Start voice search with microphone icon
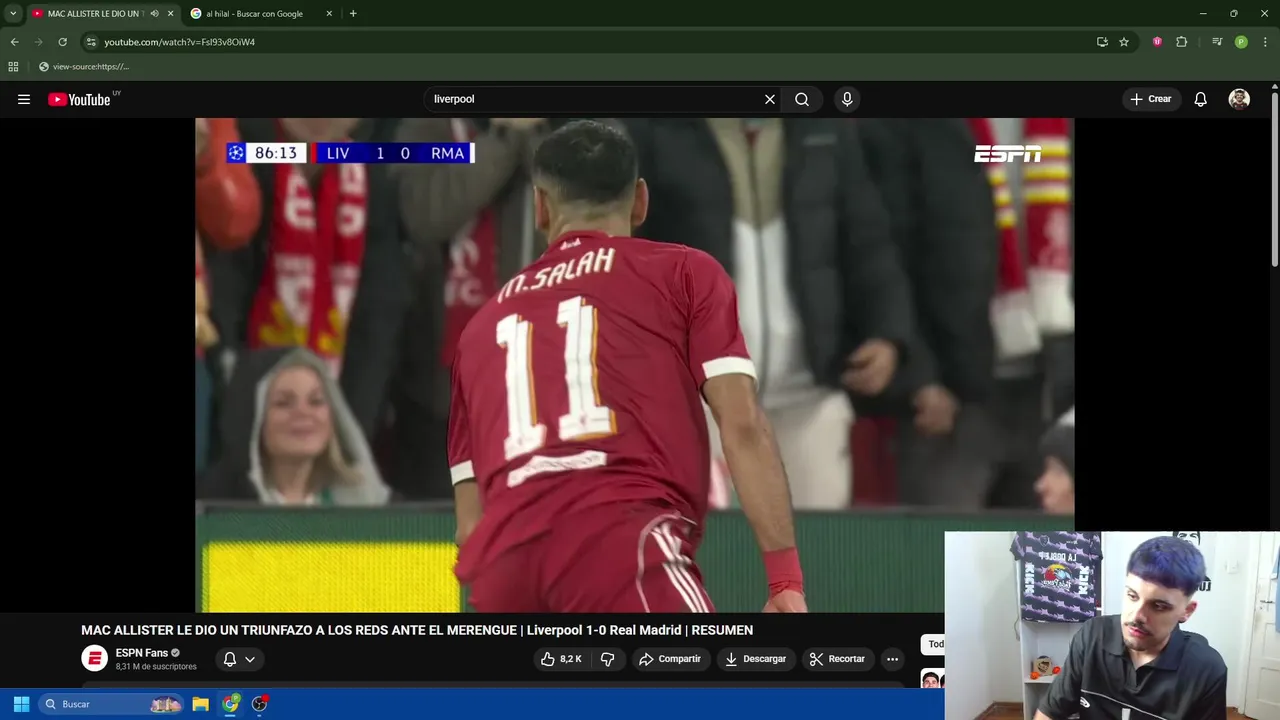Viewport: 1280px width, 720px height. [847, 99]
